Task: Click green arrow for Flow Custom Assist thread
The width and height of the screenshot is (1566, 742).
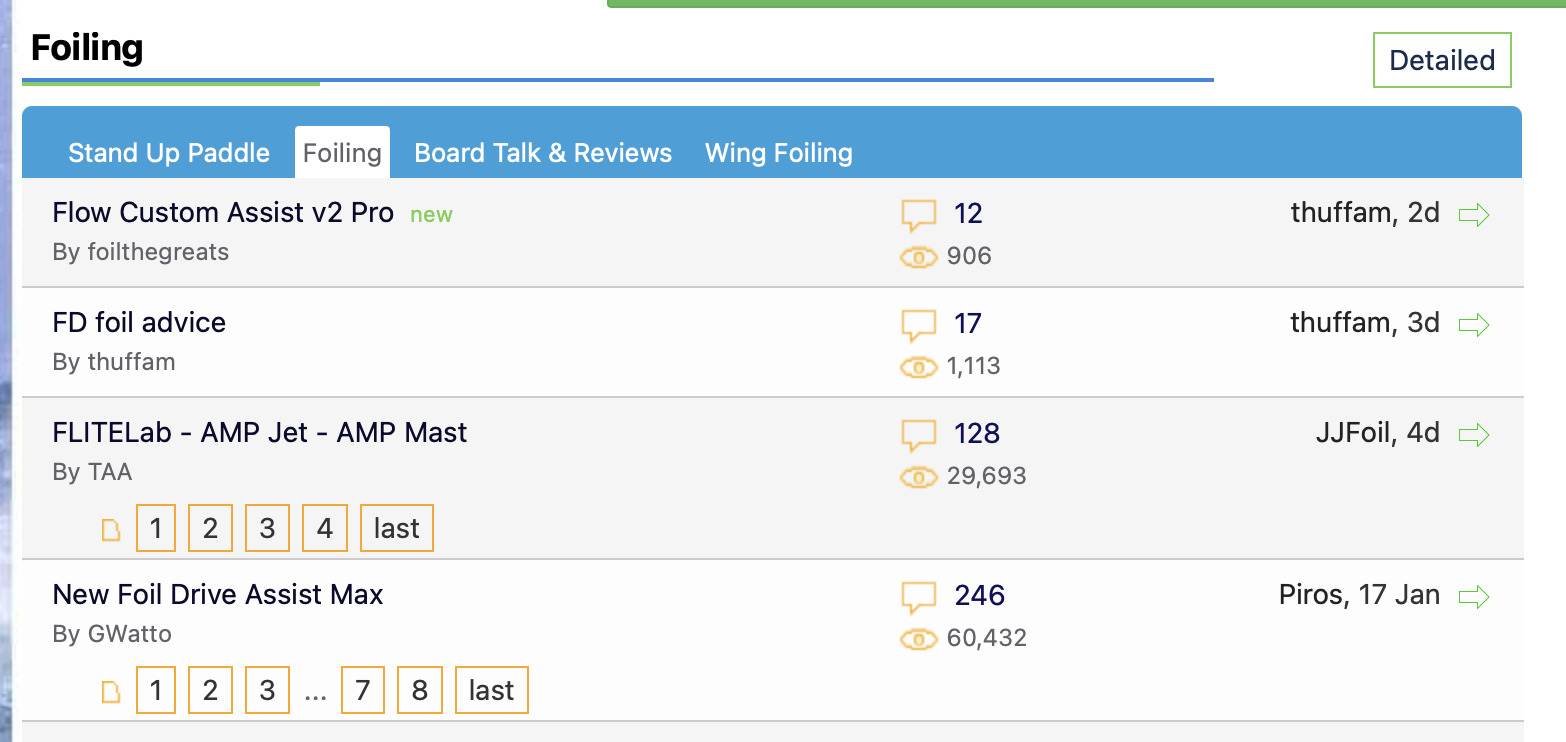Action: pos(1474,214)
